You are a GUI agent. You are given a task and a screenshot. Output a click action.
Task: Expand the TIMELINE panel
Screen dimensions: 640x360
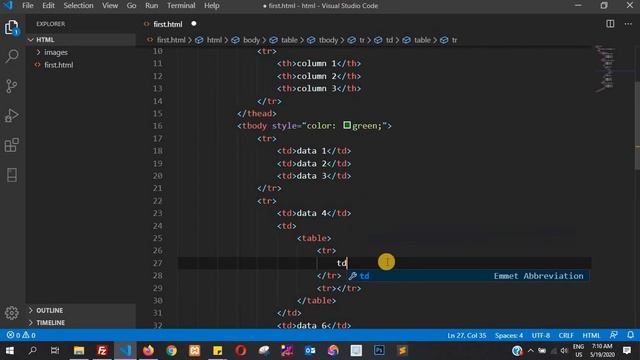[x=81, y=322]
